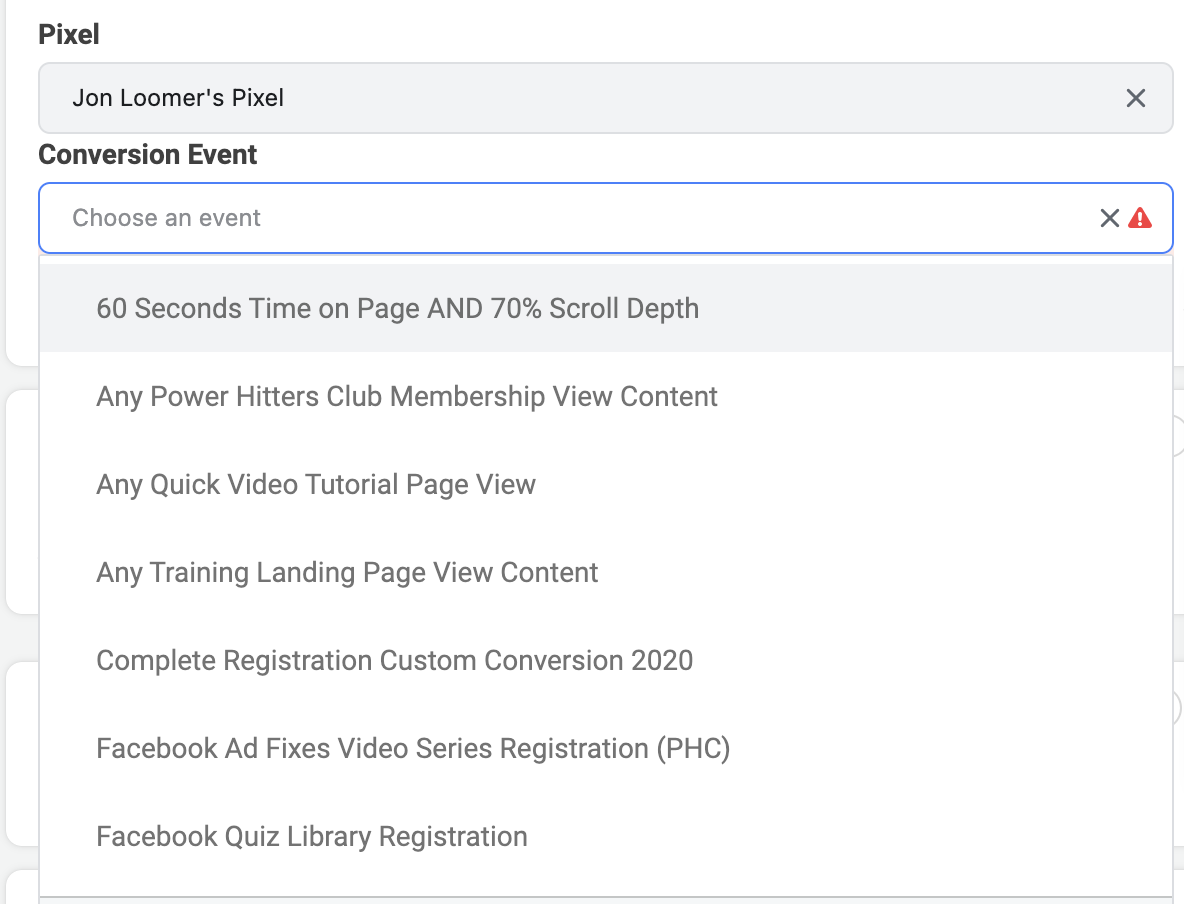Select '60 Seconds Time on Page AND 70% Scroll Depth'

pos(606,308)
